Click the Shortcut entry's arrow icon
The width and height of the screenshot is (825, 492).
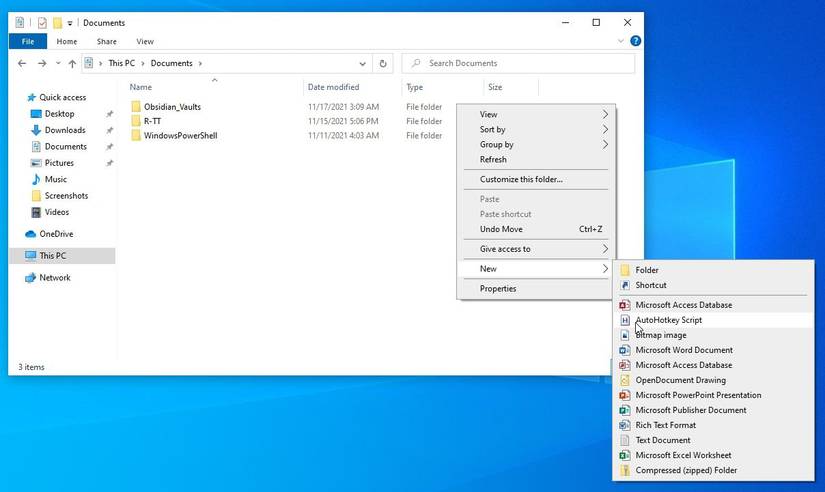click(x=625, y=285)
